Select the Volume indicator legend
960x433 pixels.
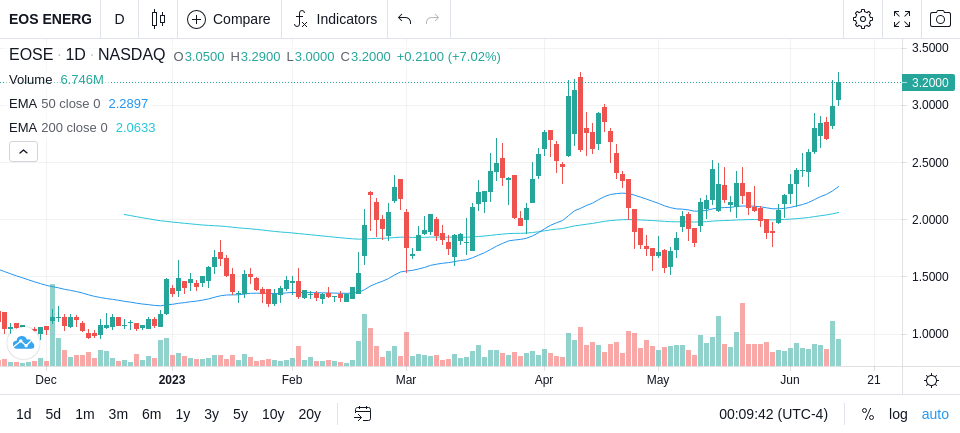(x=31, y=80)
